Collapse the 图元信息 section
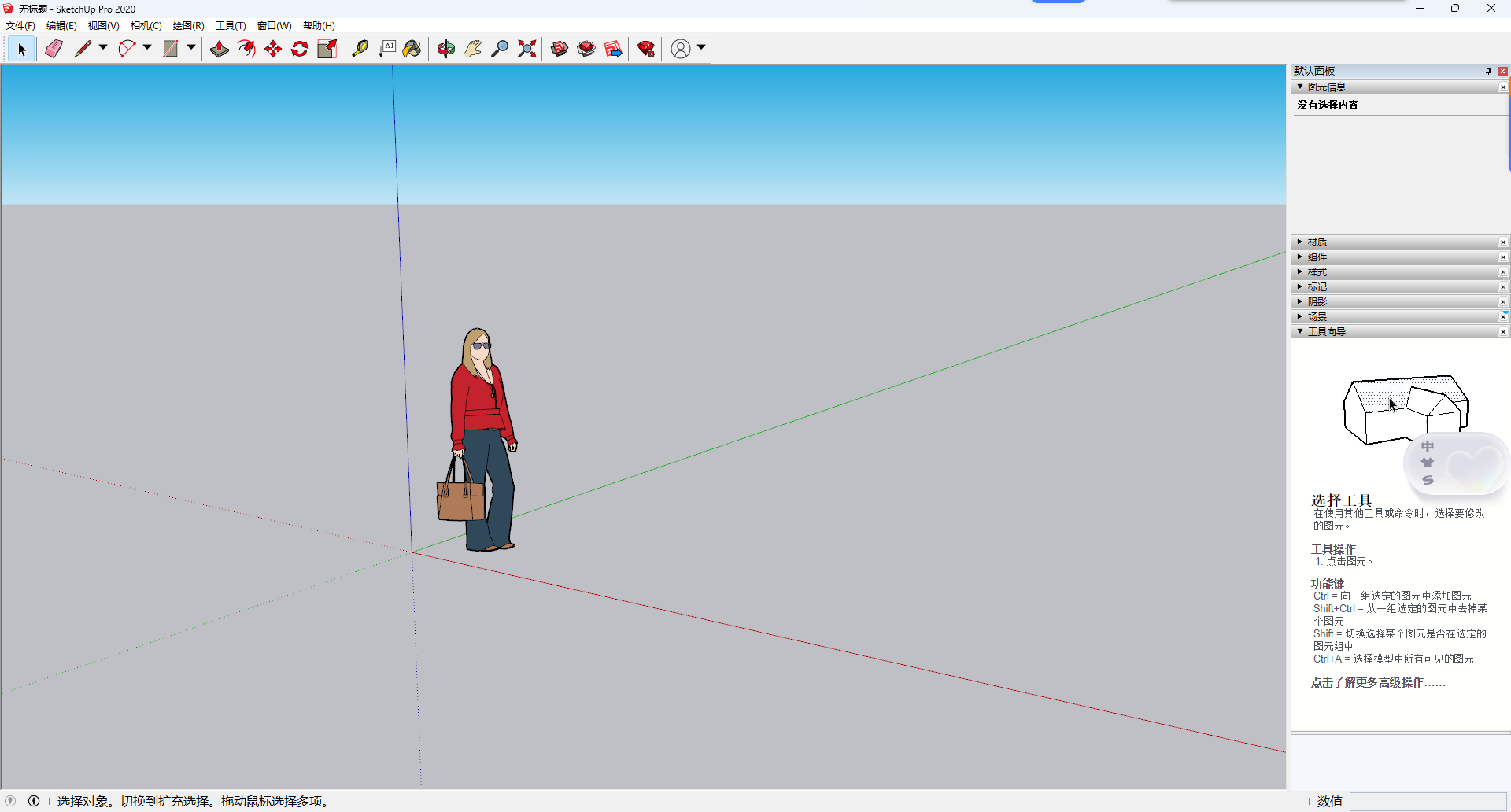Image resolution: width=1511 pixels, height=812 pixels. (1300, 87)
